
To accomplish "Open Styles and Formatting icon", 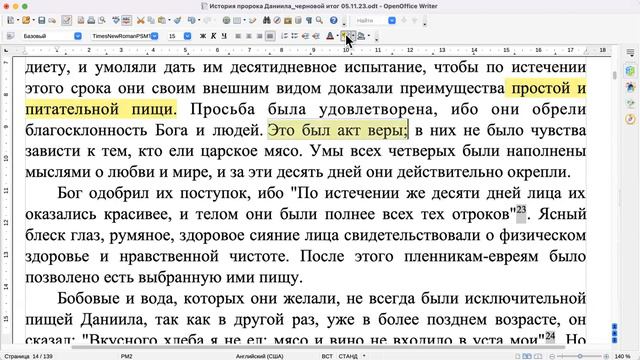I will click(x=11, y=36).
